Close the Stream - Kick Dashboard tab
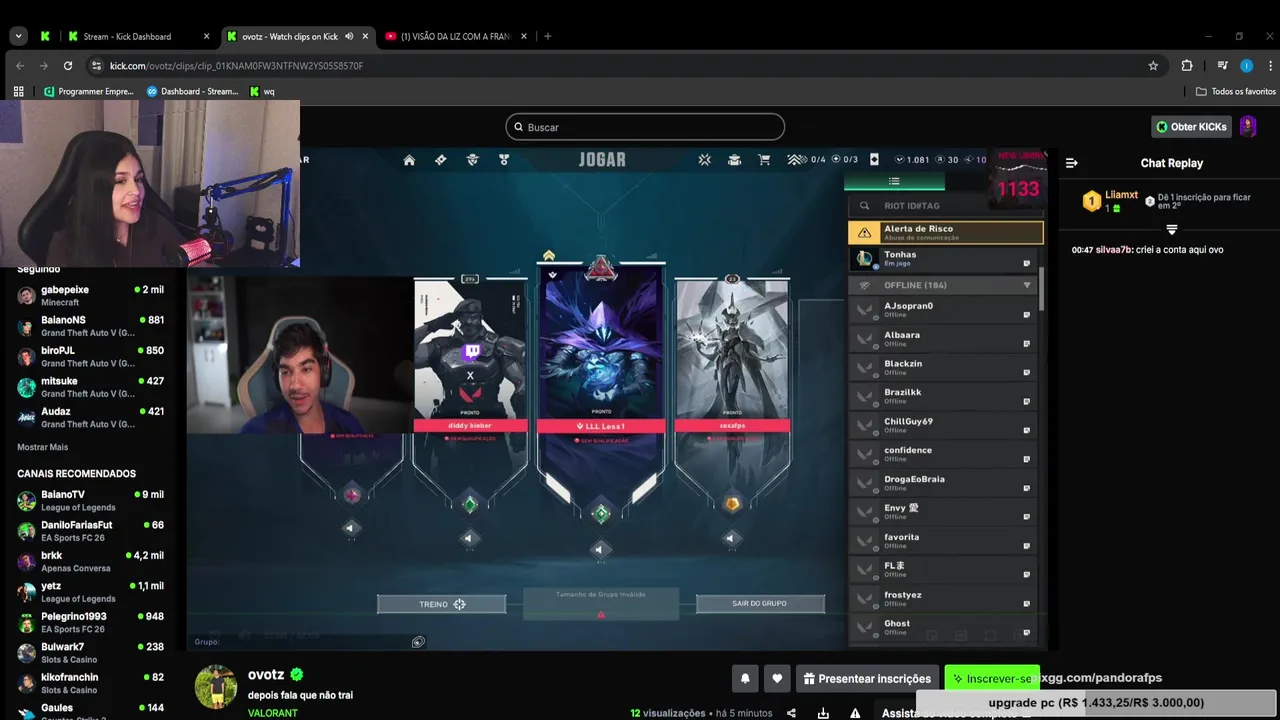The height and width of the screenshot is (720, 1280). (x=207, y=36)
